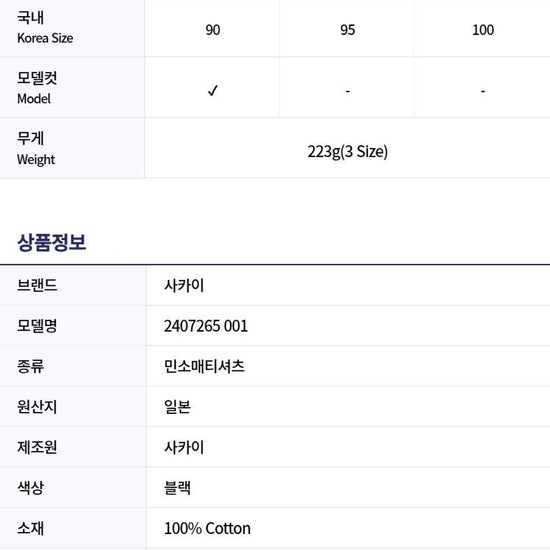
Task: Click the 무게 Weight row label
Action: [x=36, y=148]
